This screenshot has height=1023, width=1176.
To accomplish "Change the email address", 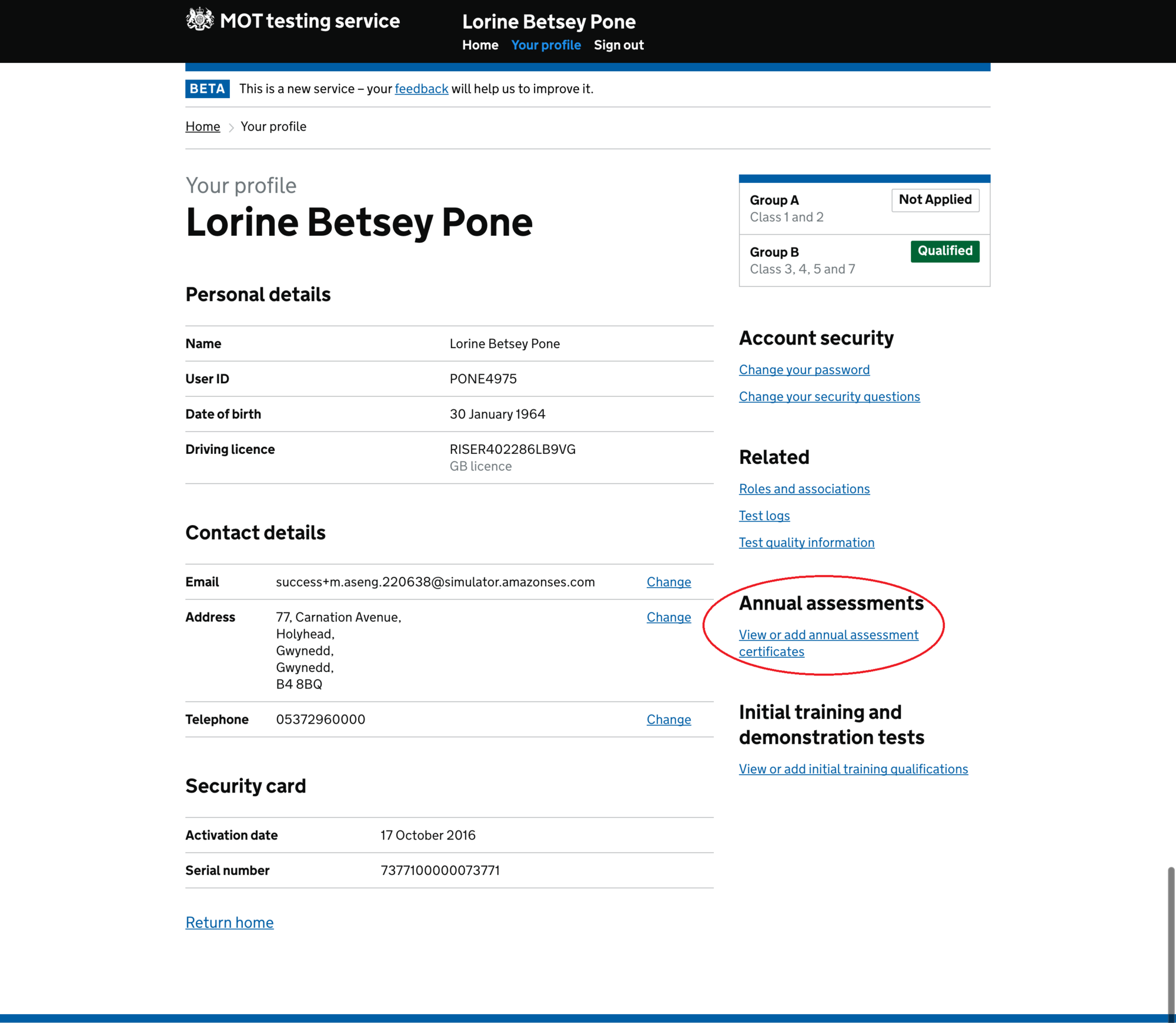I will (x=669, y=582).
